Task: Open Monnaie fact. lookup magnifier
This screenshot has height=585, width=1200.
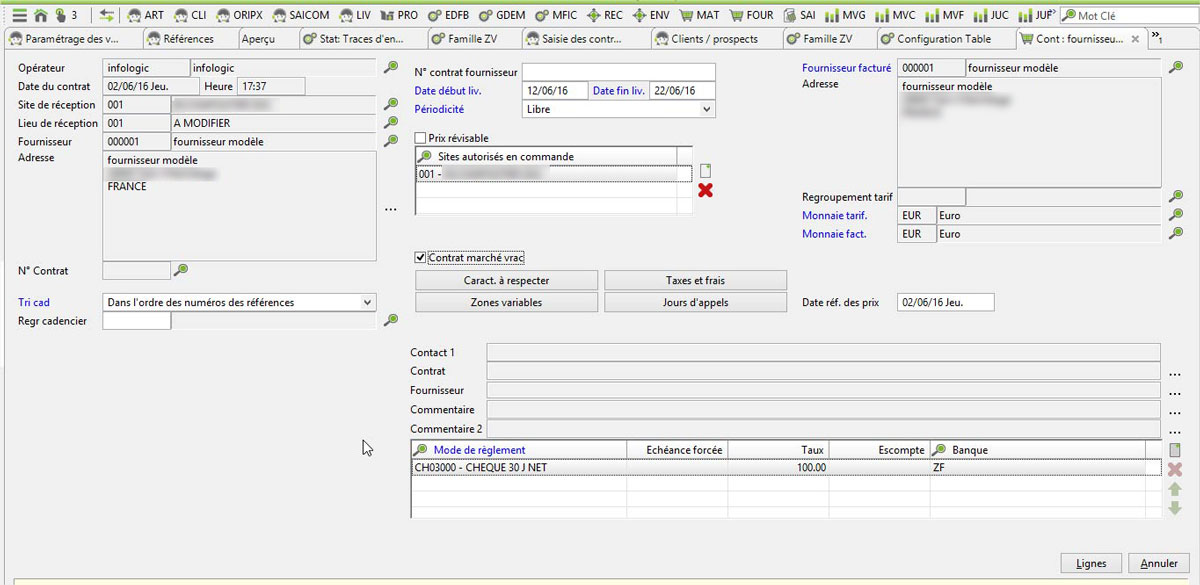Action: click(x=1177, y=233)
